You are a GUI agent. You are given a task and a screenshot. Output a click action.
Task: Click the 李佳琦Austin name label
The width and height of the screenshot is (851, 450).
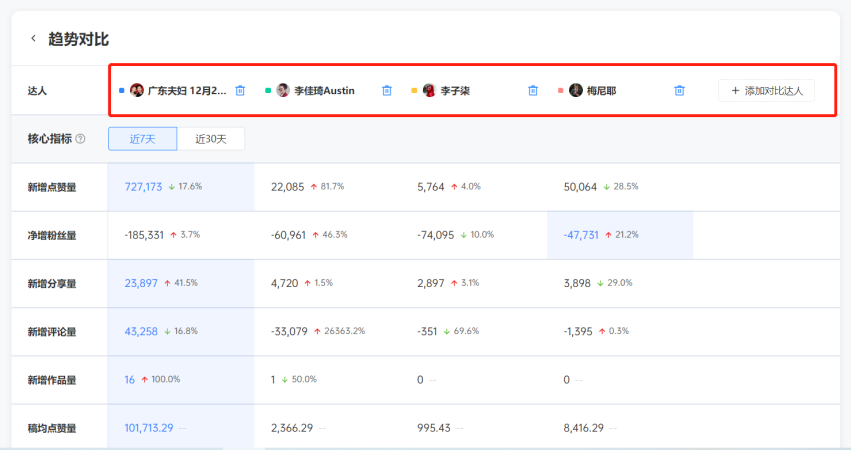[324, 91]
